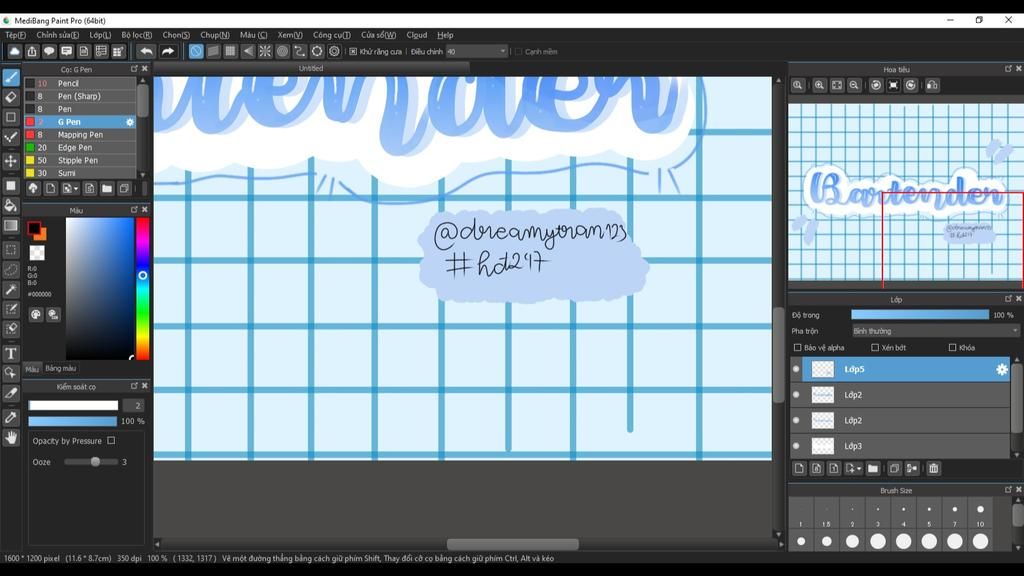Click the Undo arrow
Screen dimensions: 1024x576
click(146, 52)
